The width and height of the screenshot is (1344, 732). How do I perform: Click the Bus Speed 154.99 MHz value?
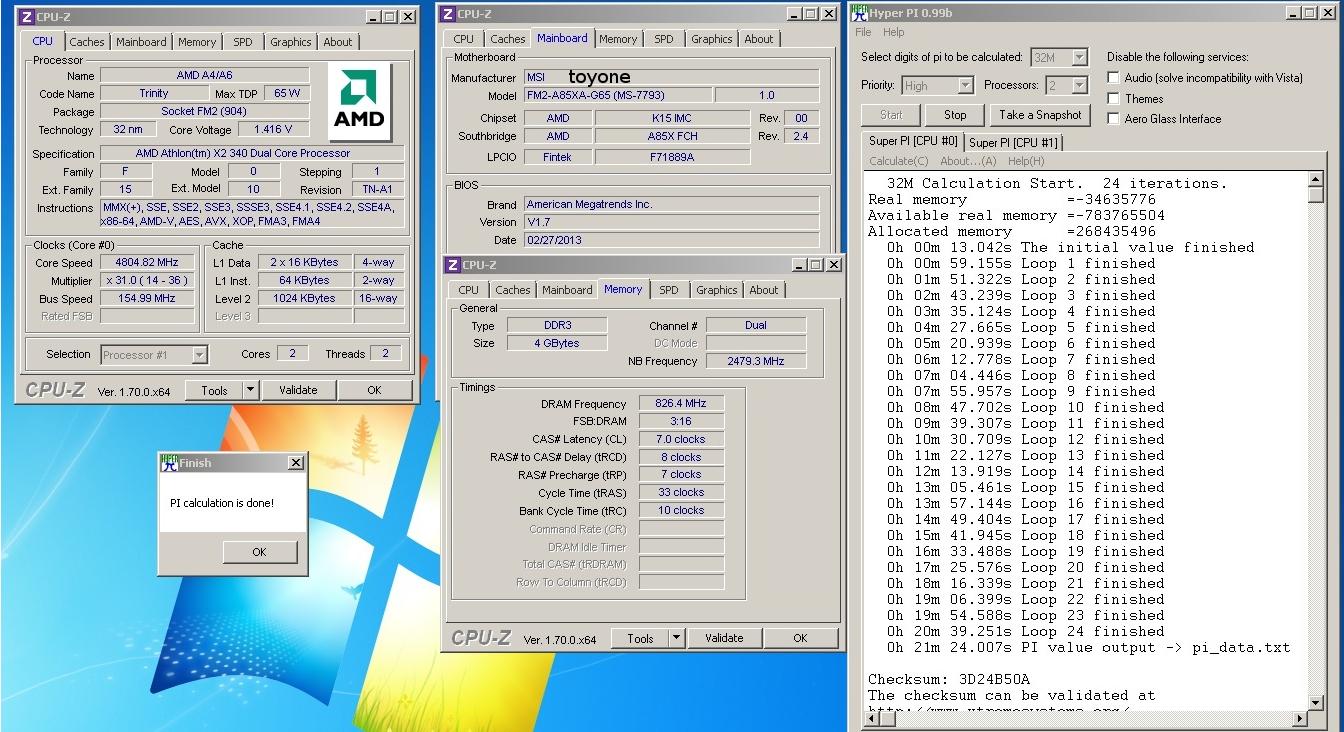(x=147, y=299)
